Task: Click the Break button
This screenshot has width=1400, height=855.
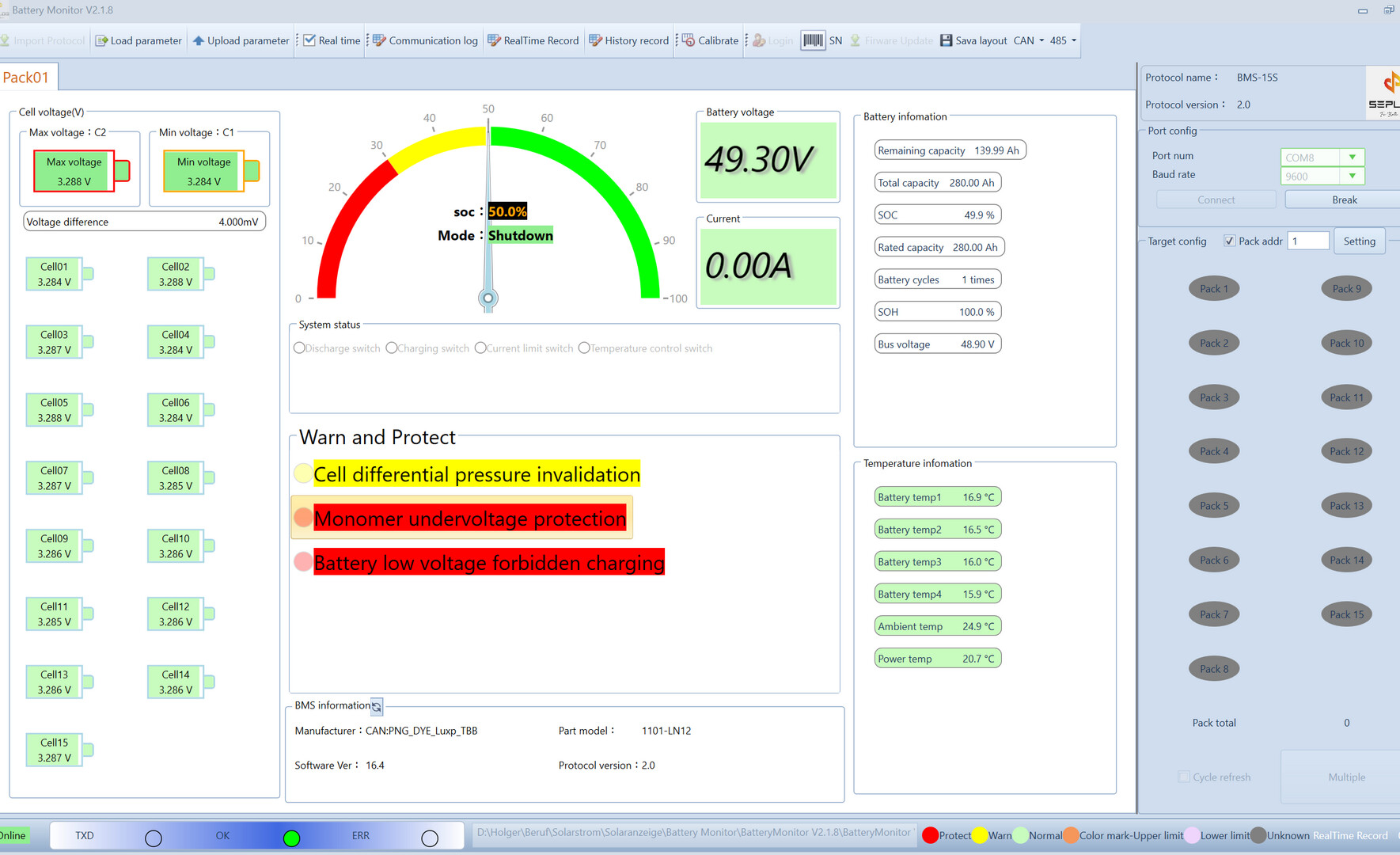Action: (x=1344, y=199)
